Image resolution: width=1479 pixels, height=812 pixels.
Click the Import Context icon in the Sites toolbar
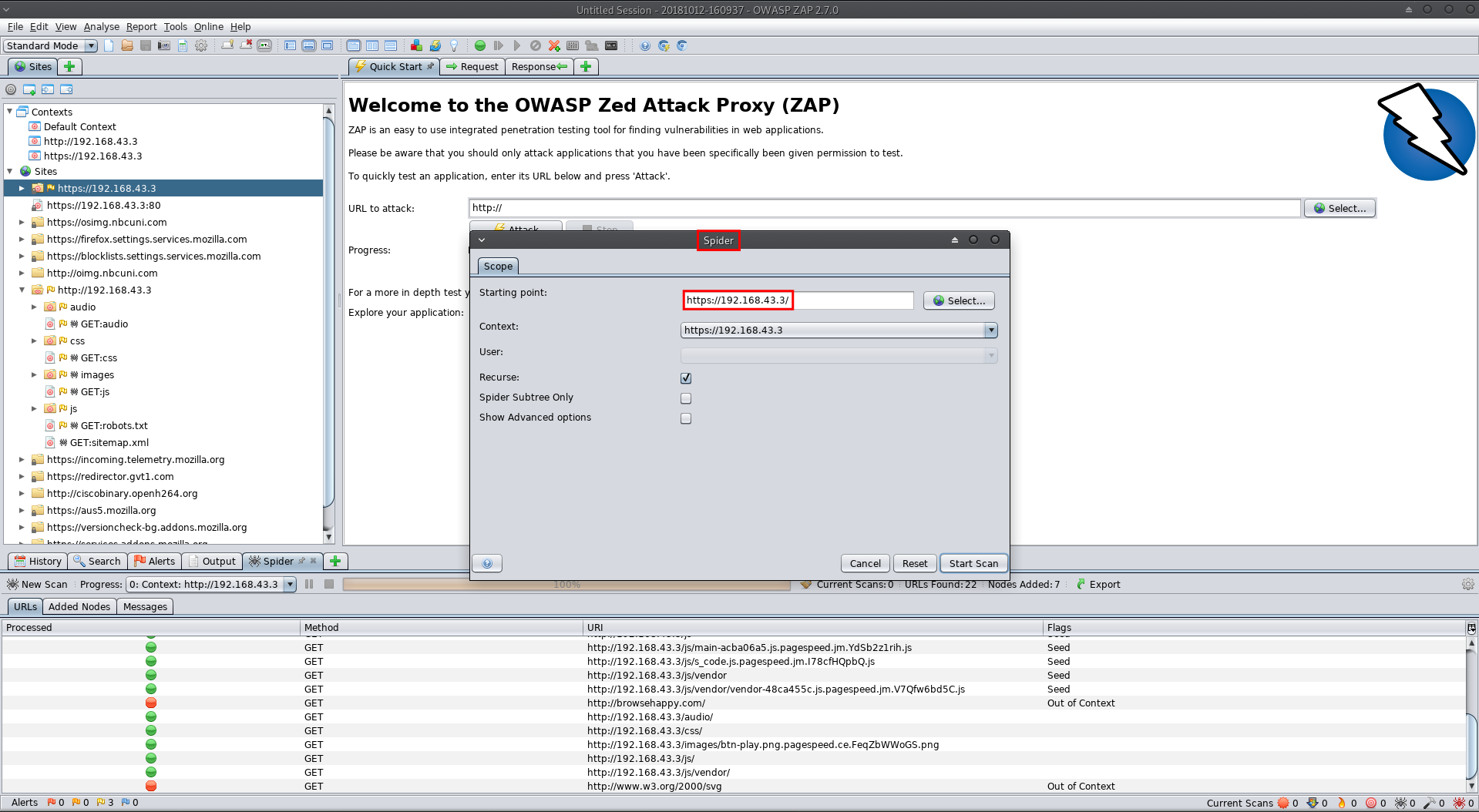point(48,89)
